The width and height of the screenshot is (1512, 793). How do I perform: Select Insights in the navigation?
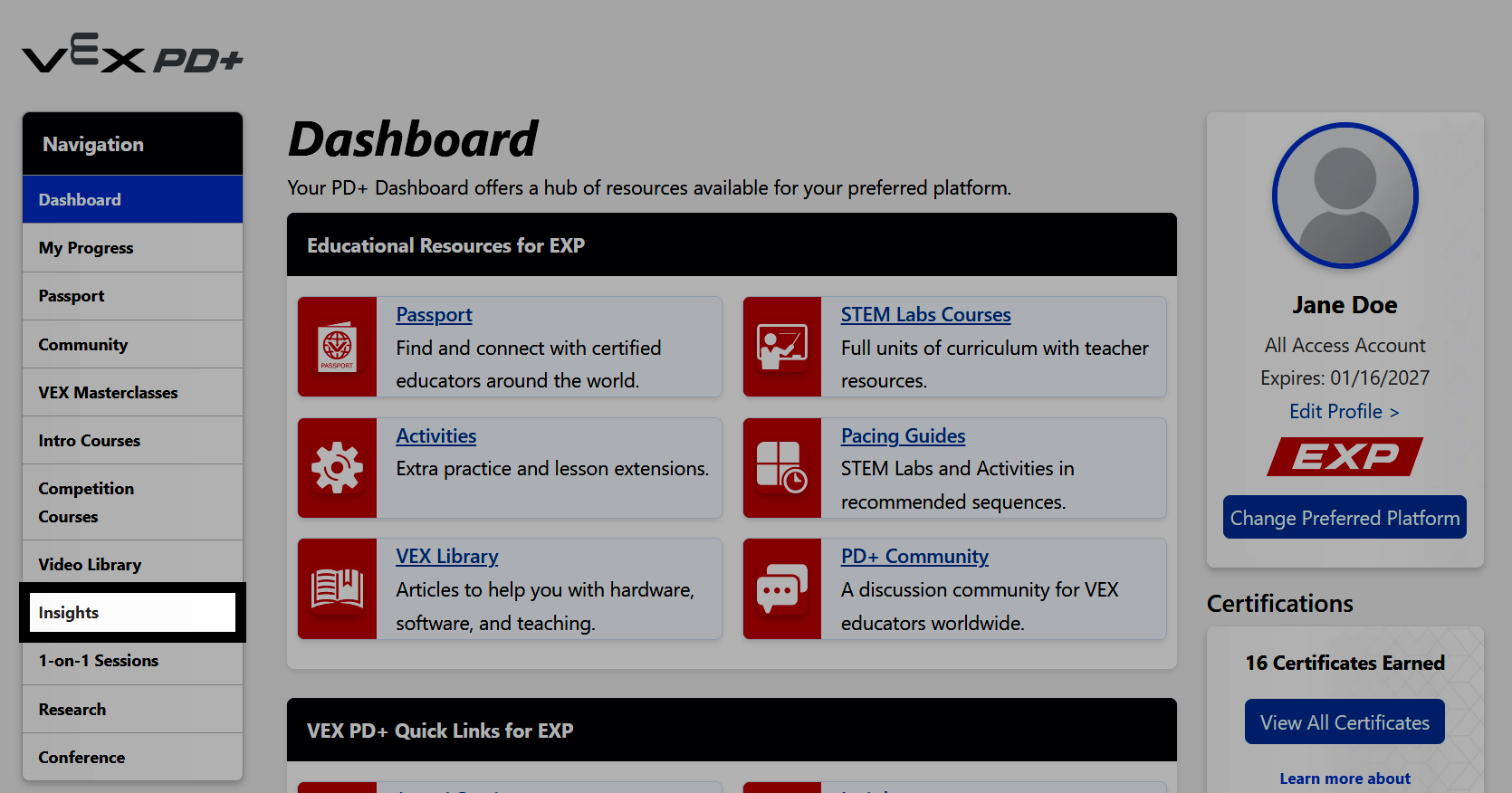pos(132,613)
